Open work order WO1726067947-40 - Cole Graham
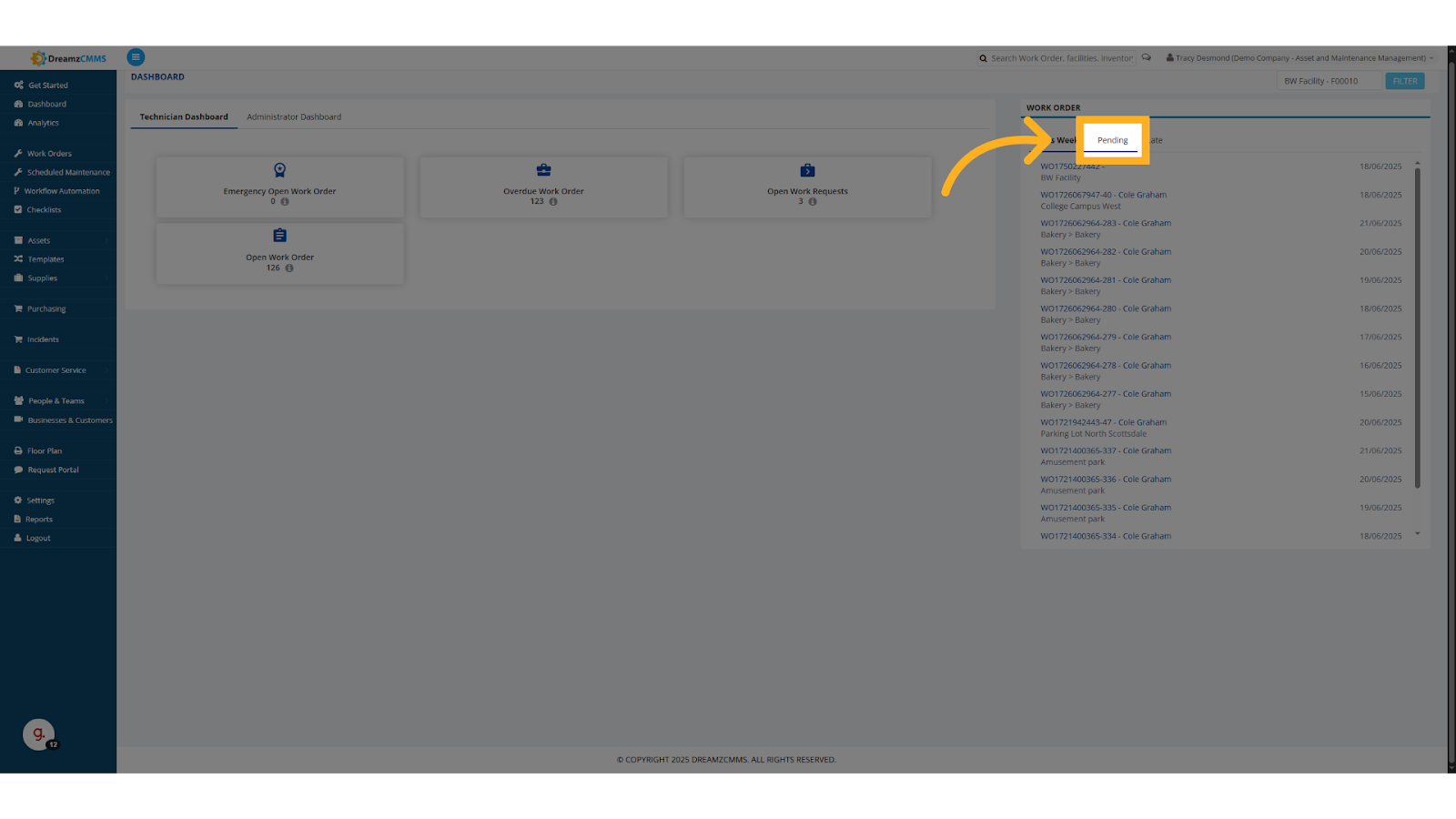Screen dimensions: 1456x819 (x=1103, y=195)
